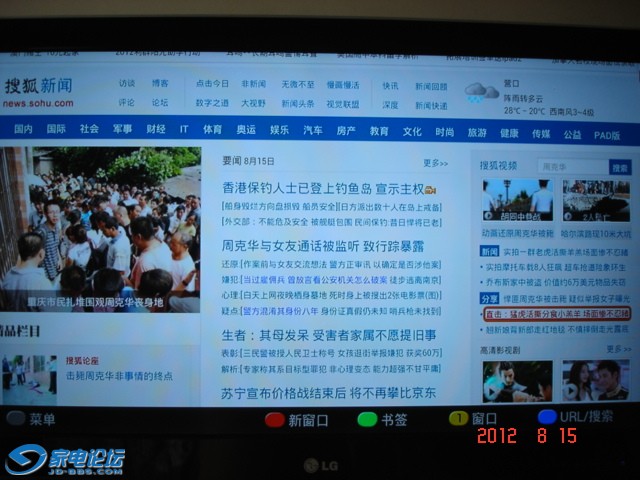The width and height of the screenshot is (640, 480).
Task: Click 更多>> beside 高清影视剧
Action: click(x=618, y=349)
